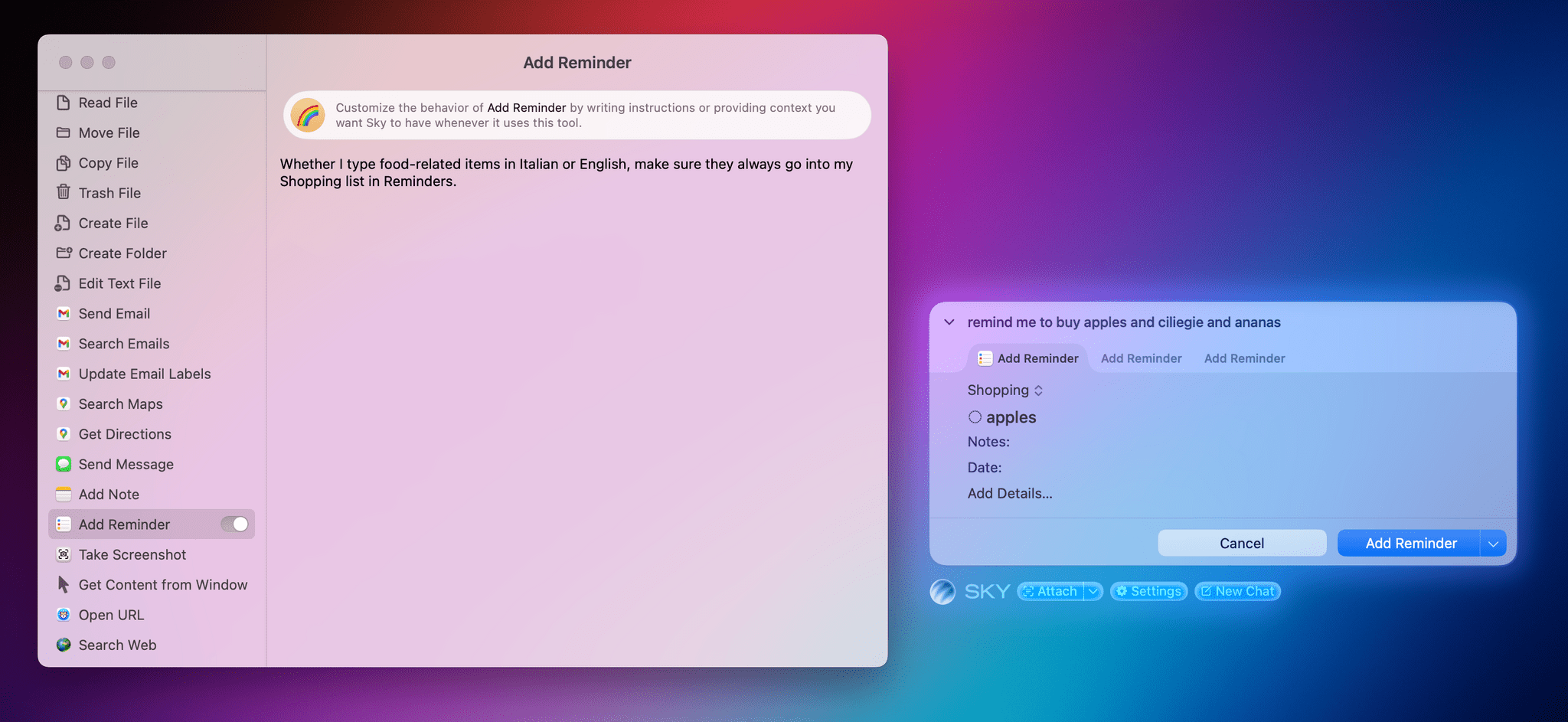Open the dropdown arrow beside Attach

point(1093,591)
